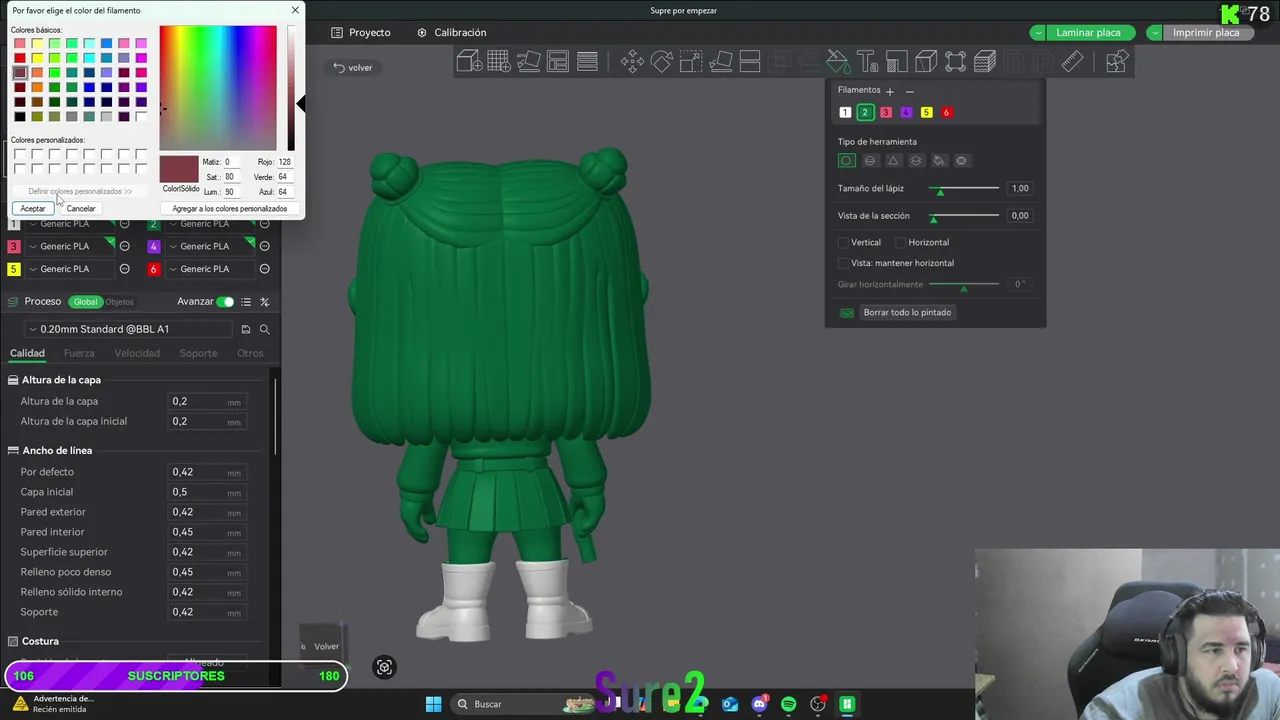This screenshot has height=720, width=1280.
Task: Open the Proyecto tab
Action: (361, 33)
